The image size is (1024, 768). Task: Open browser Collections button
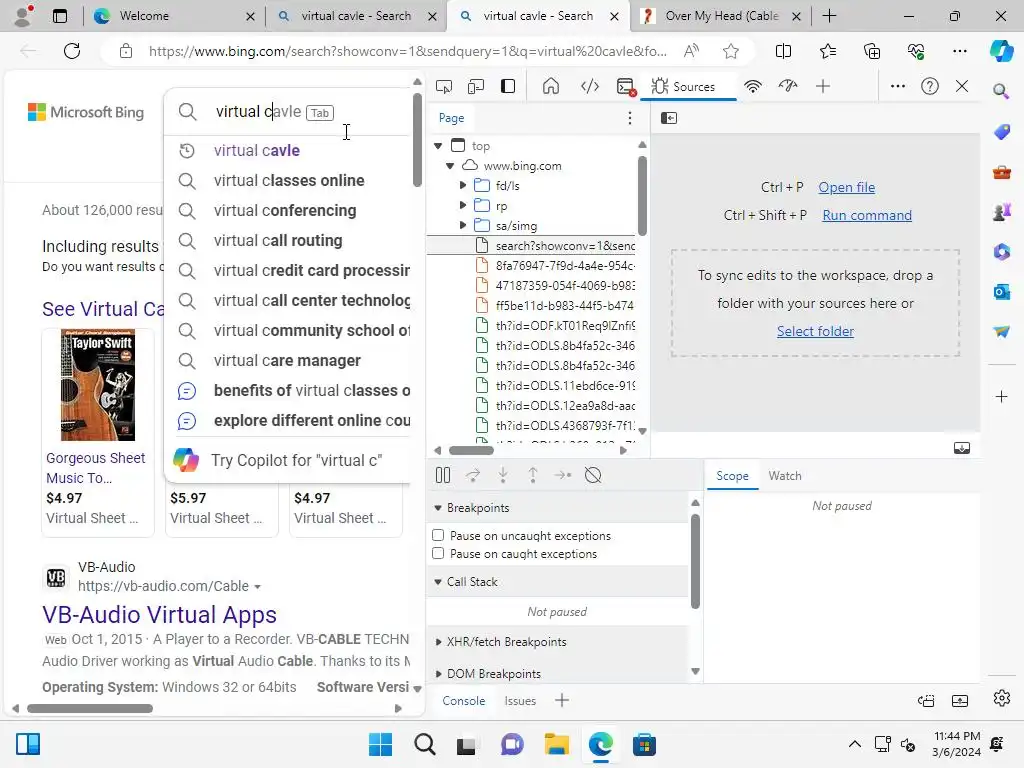(872, 51)
